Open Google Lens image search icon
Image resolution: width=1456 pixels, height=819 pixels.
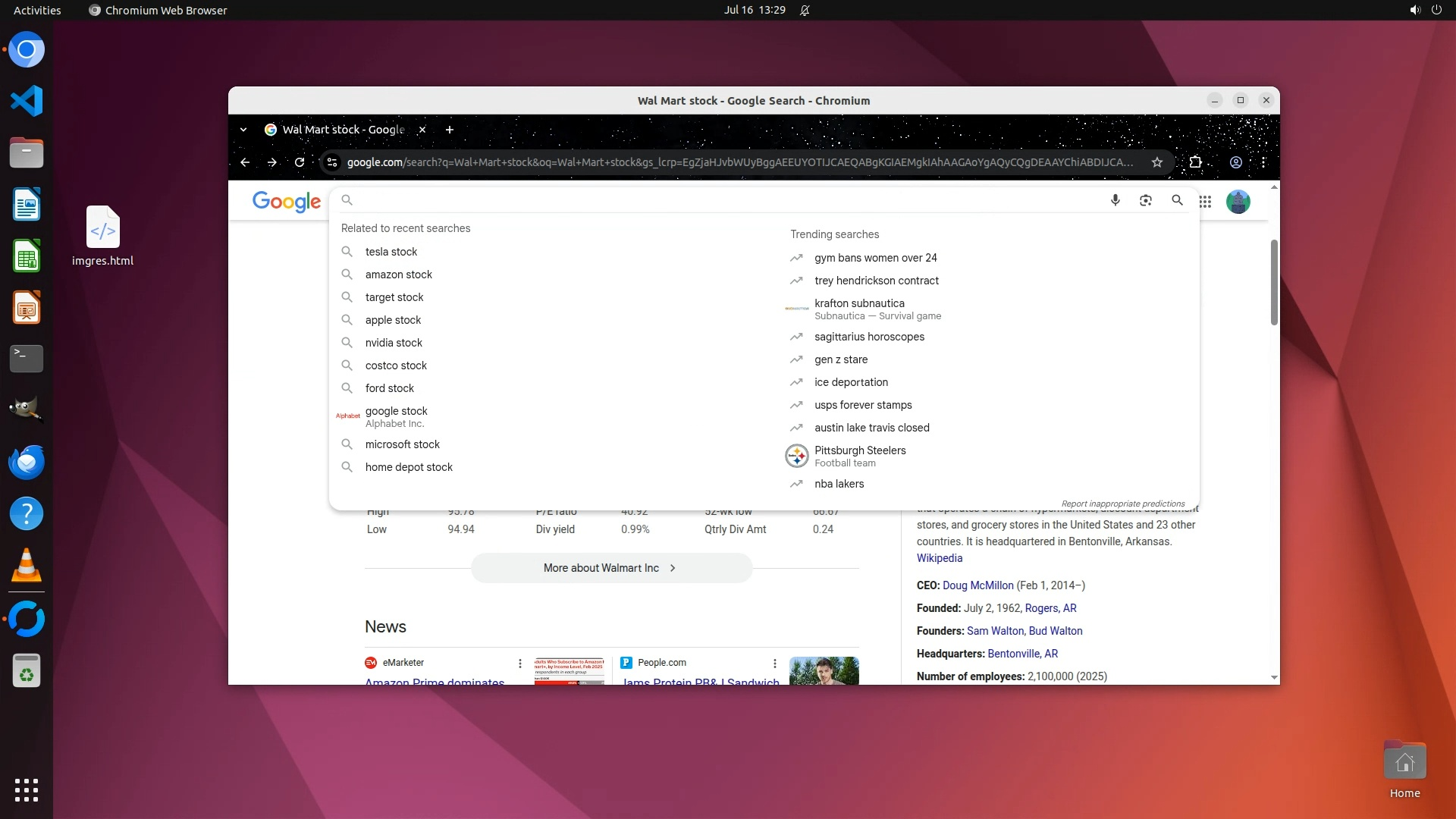1145,200
